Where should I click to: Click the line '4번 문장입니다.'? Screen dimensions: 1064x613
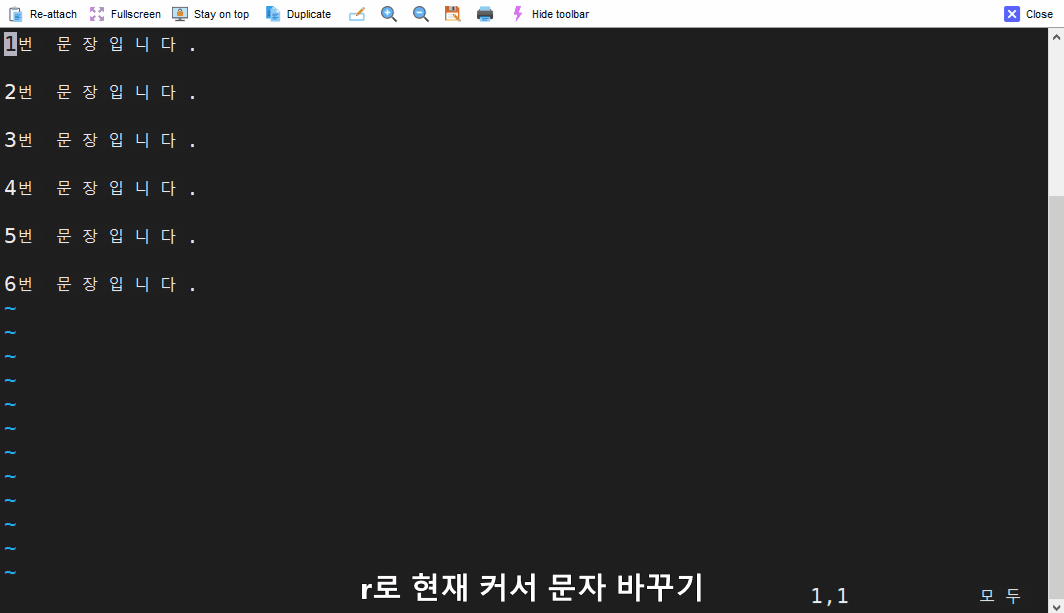pyautogui.click(x=100, y=188)
